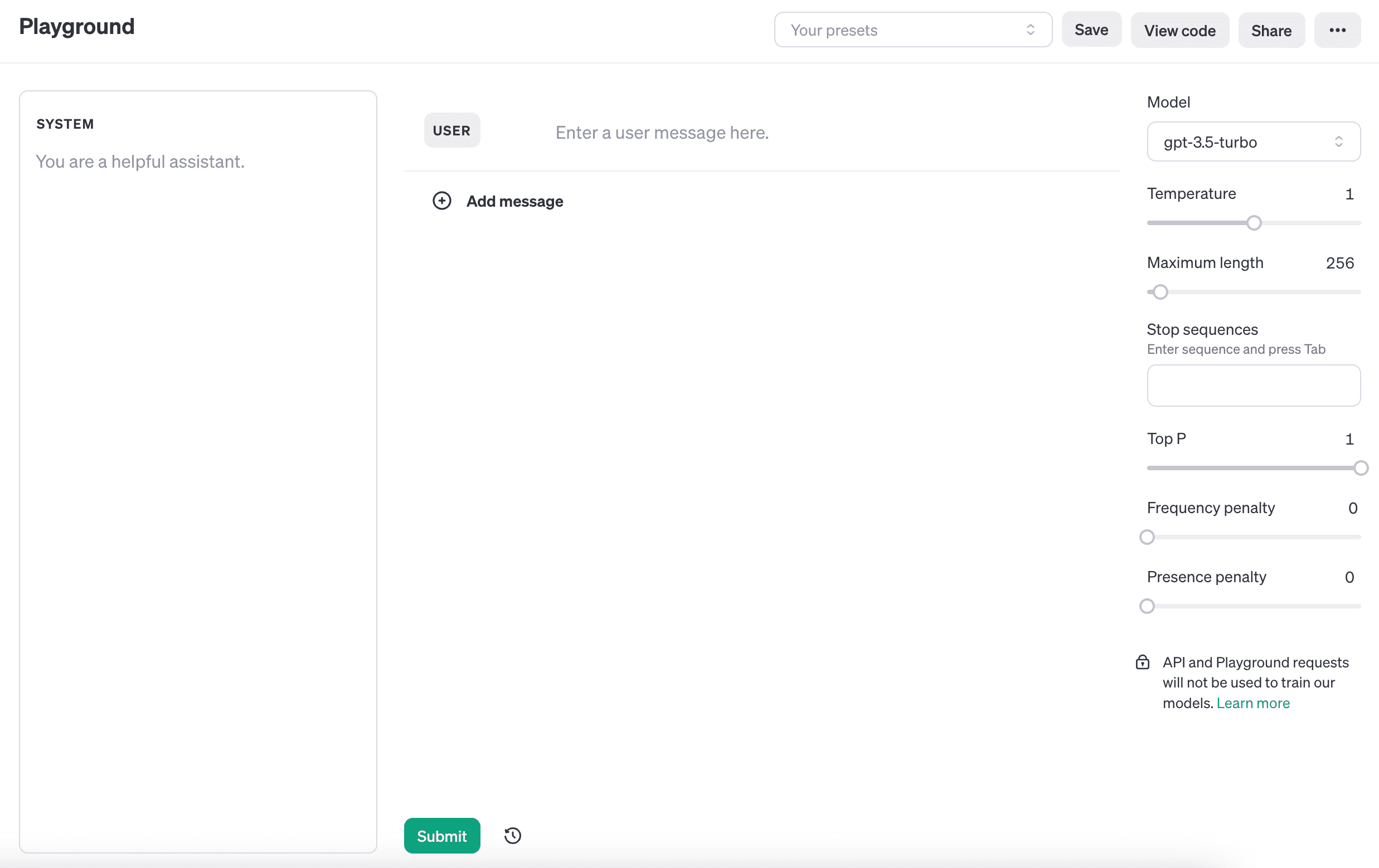The height and width of the screenshot is (868, 1379).
Task: Click the Top P slider handle
Action: (x=1361, y=469)
